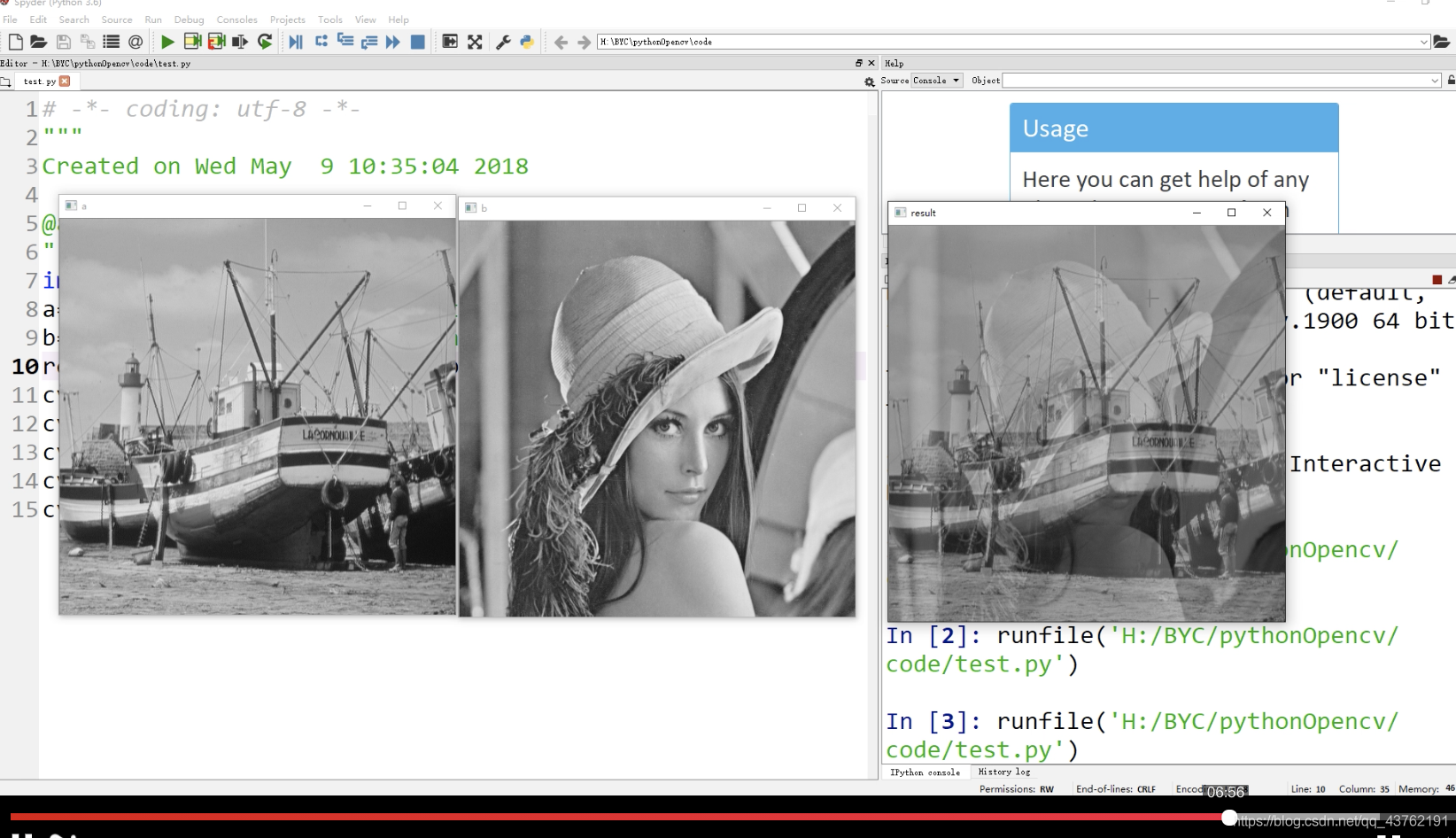Screen dimensions: 1456x838
Task: Continue execution with the double arrow icon
Action: tap(393, 42)
